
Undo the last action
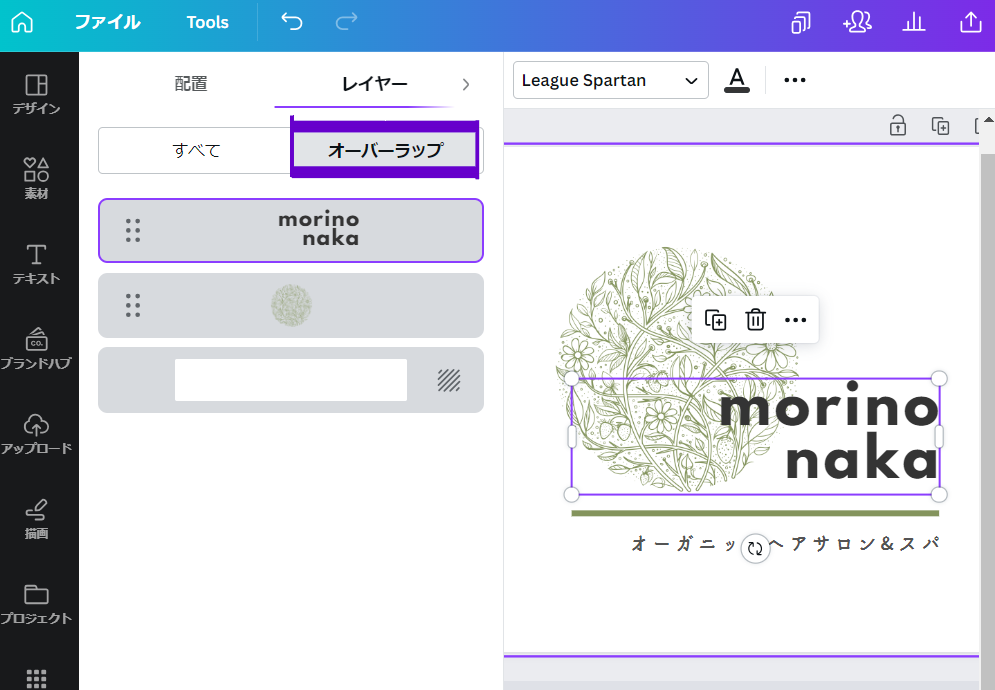[x=292, y=22]
